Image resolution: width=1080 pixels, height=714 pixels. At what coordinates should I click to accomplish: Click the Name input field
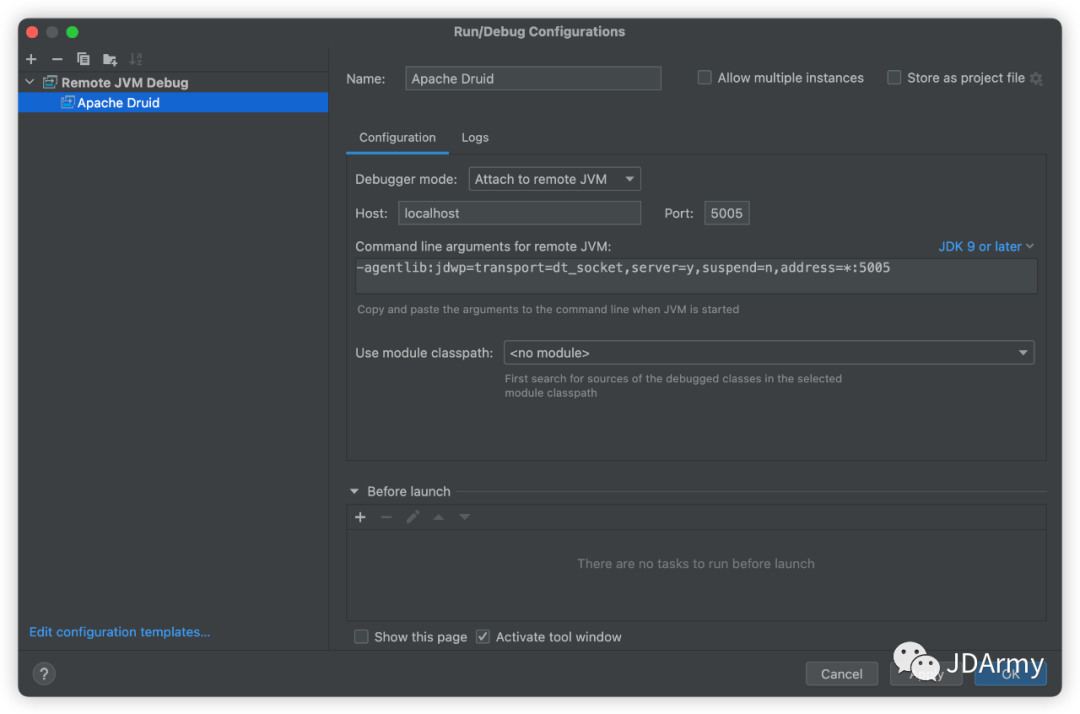tap(533, 78)
